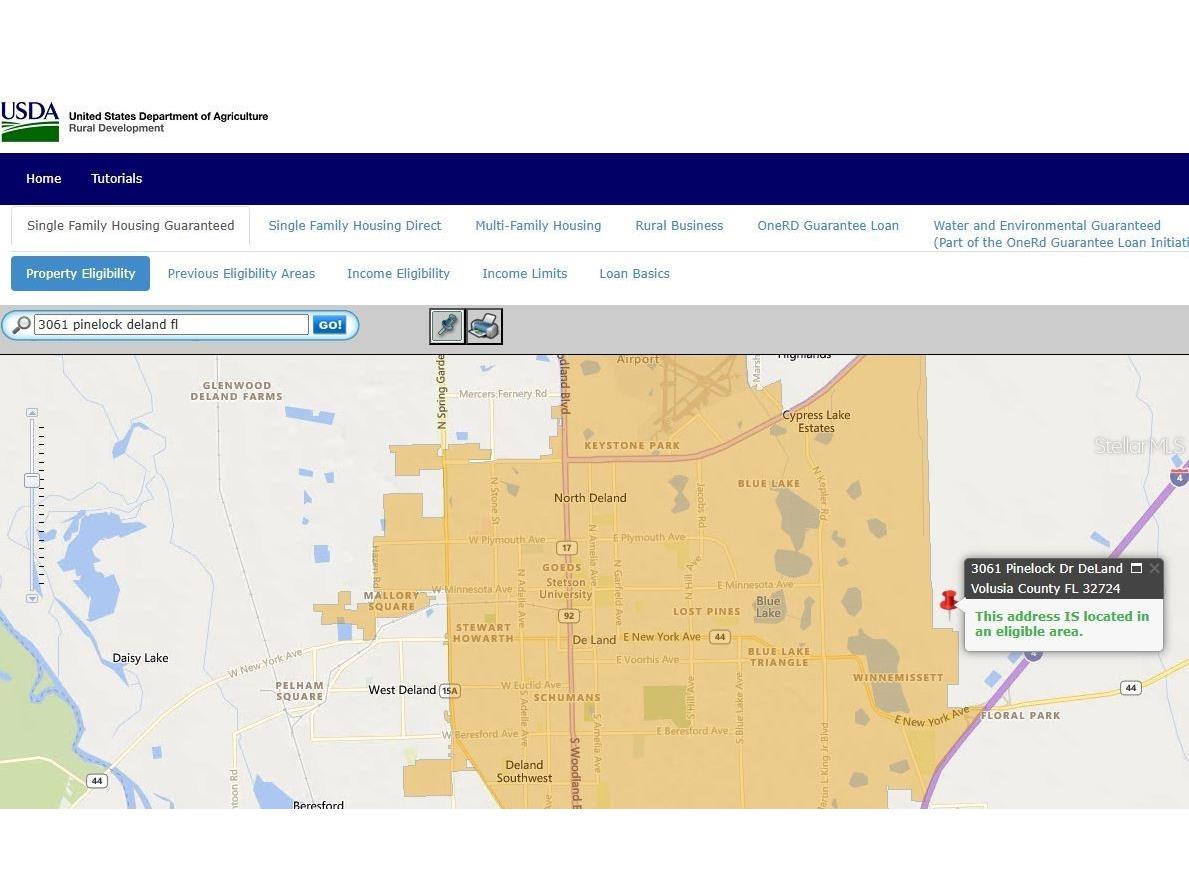
Task: Maximize the address info popup
Action: coord(1136,568)
